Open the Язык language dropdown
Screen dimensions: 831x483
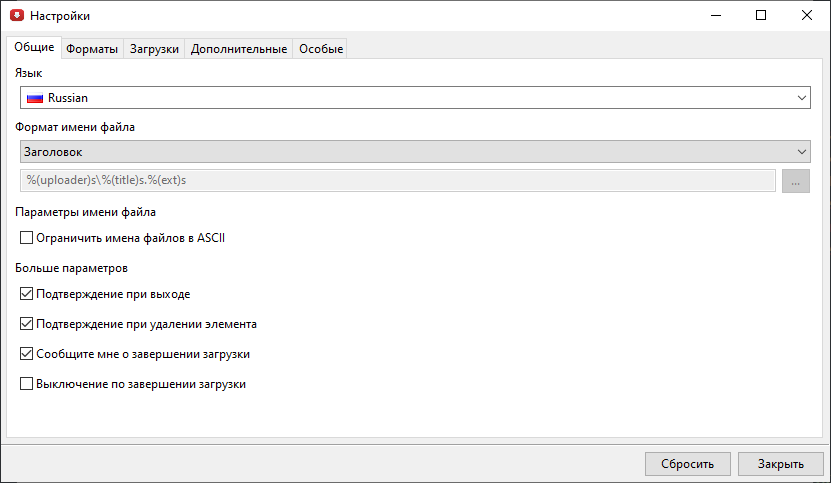click(414, 98)
